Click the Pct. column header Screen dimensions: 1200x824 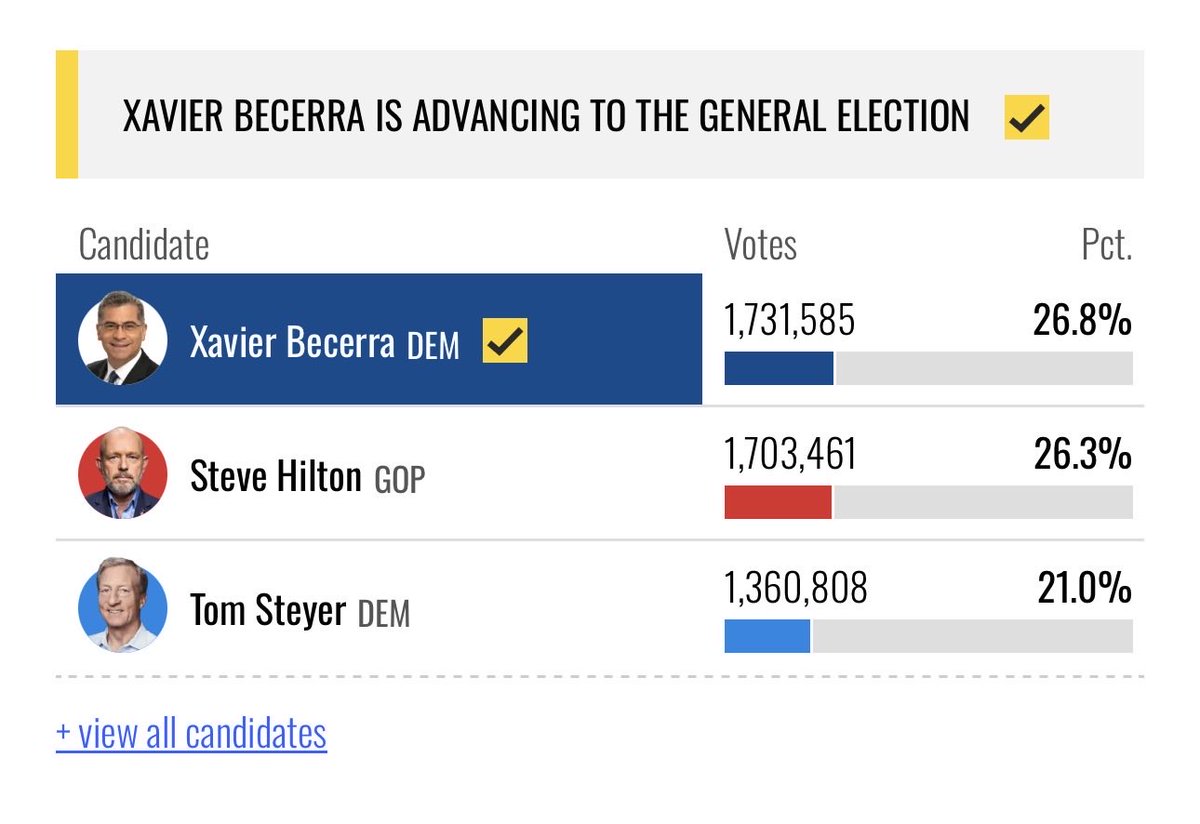[x=1107, y=245]
